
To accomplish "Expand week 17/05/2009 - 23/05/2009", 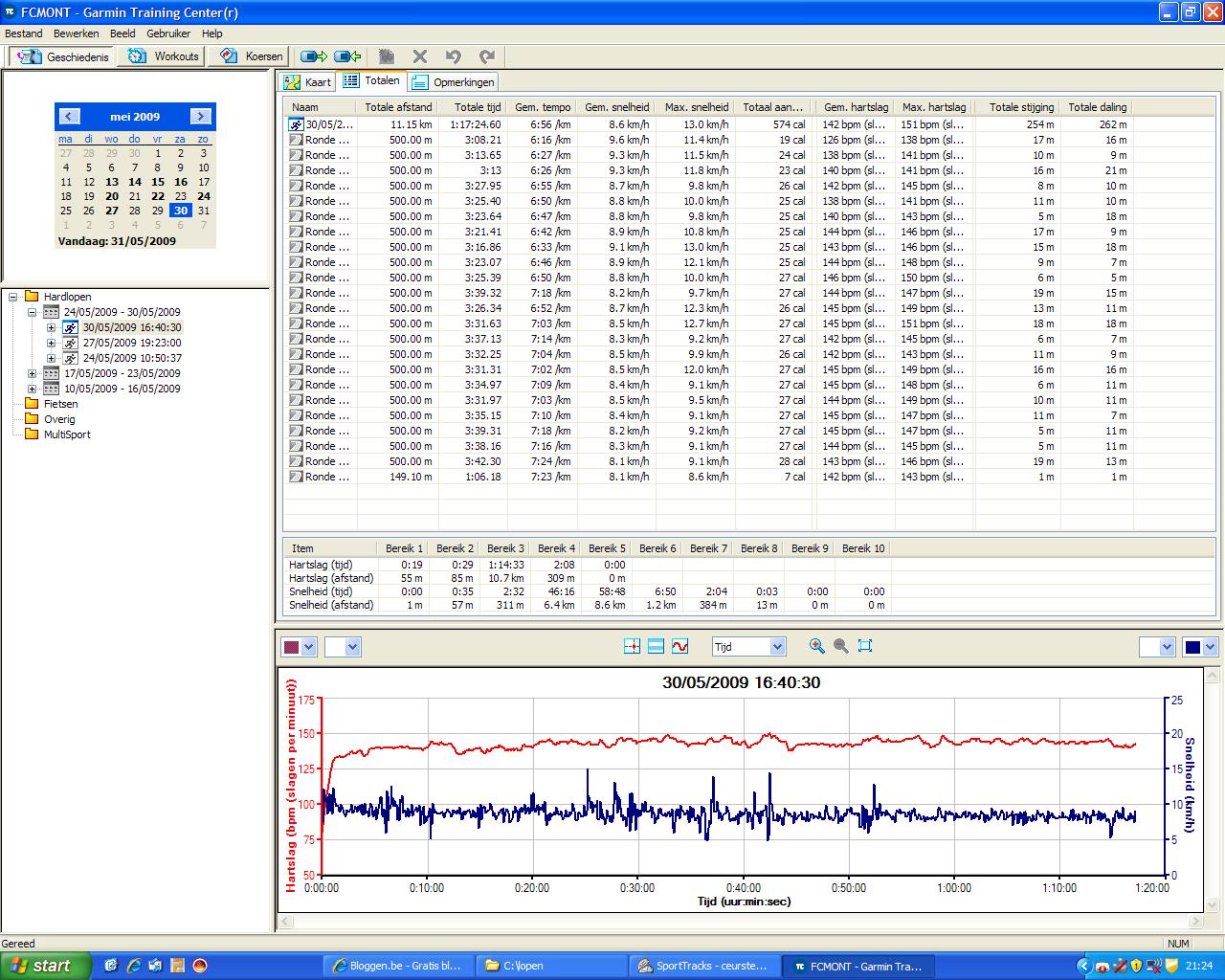I will 32,373.
